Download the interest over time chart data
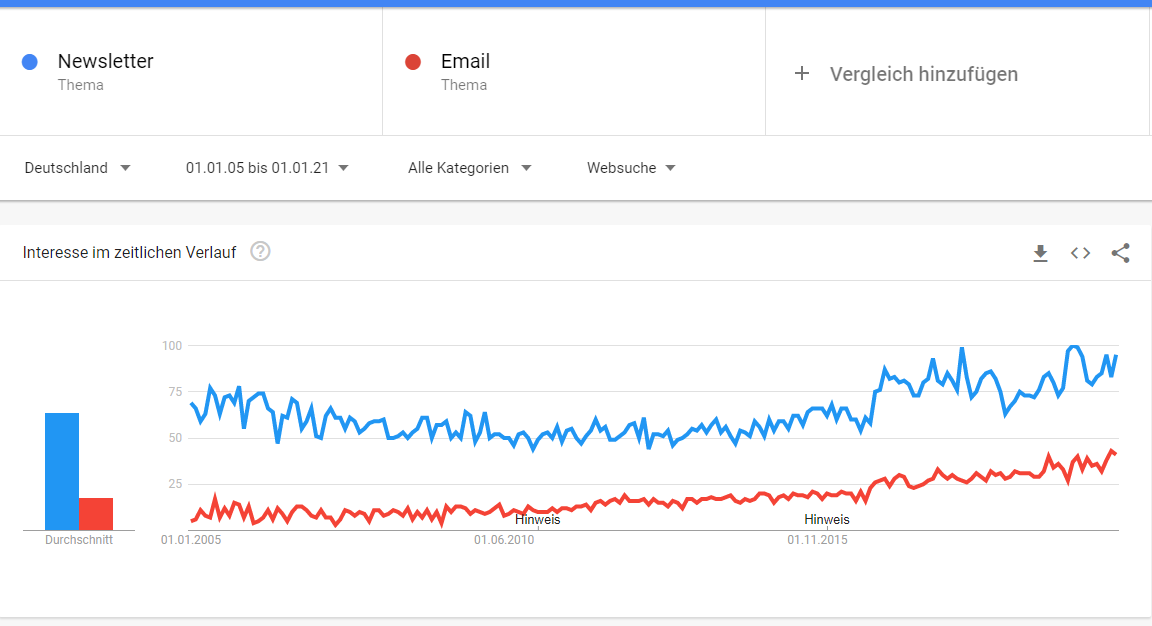This screenshot has height=626, width=1152. click(1040, 253)
